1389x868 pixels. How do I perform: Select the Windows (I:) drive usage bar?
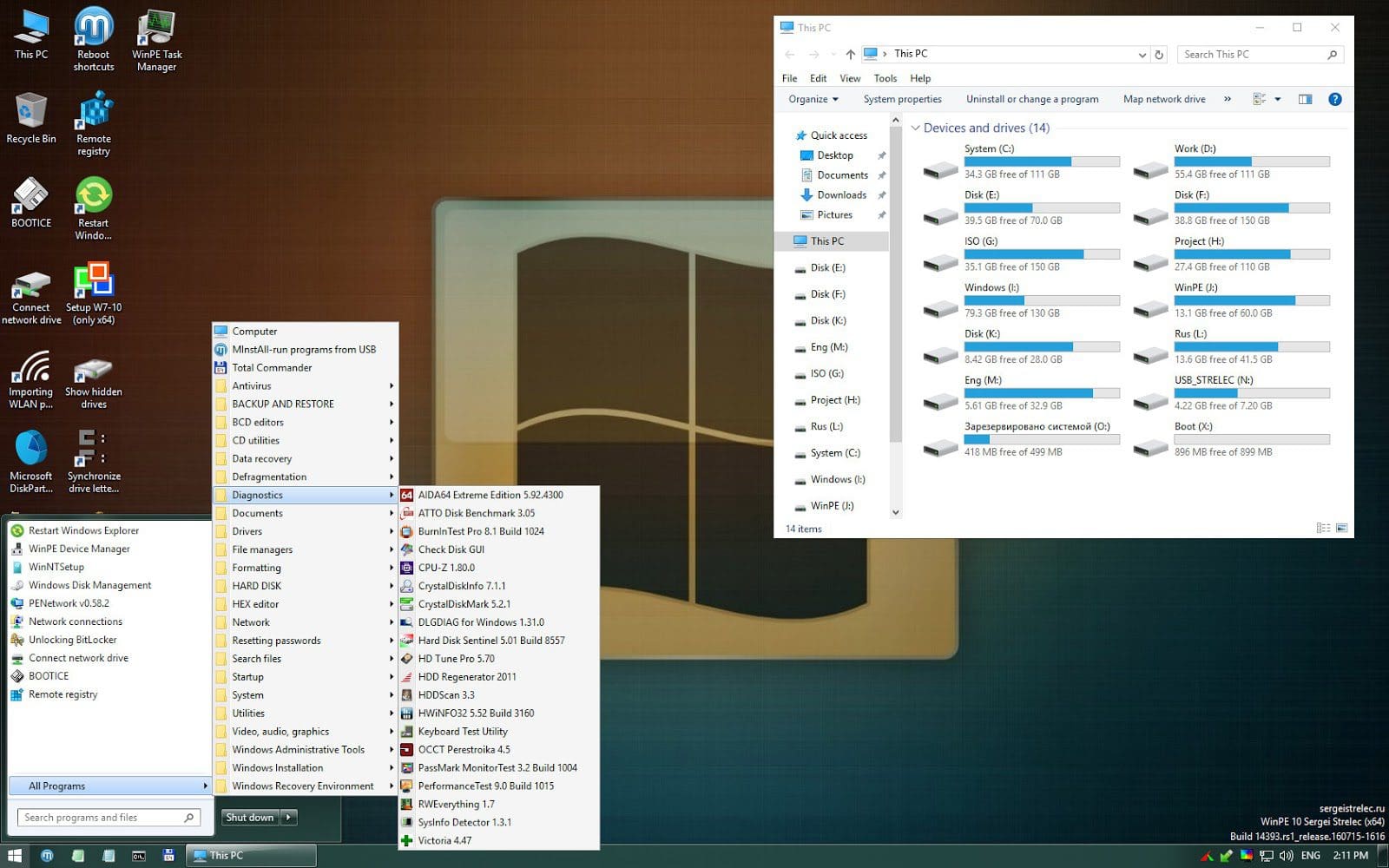tap(1042, 300)
